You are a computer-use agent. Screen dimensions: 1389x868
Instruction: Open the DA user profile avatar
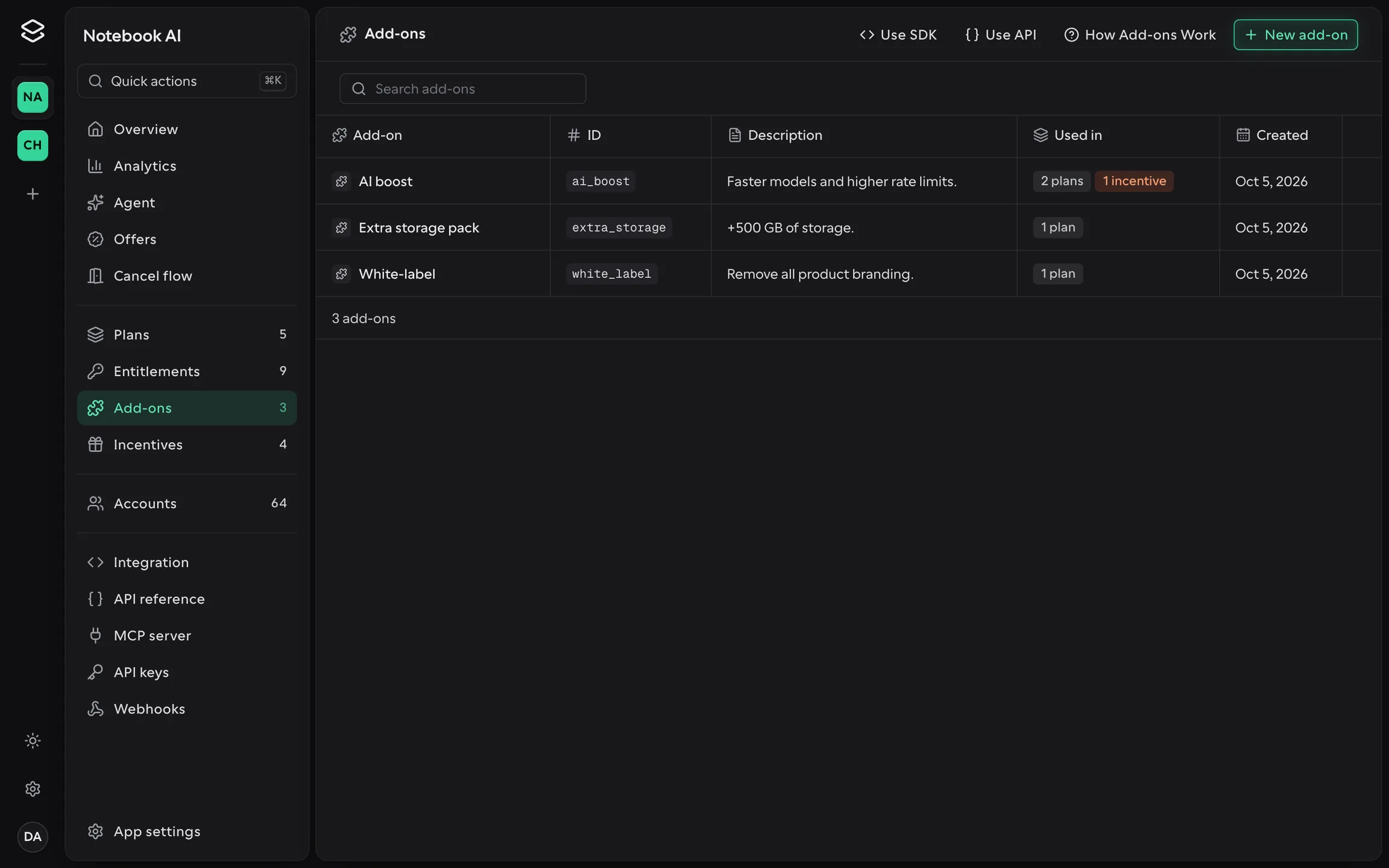click(33, 837)
